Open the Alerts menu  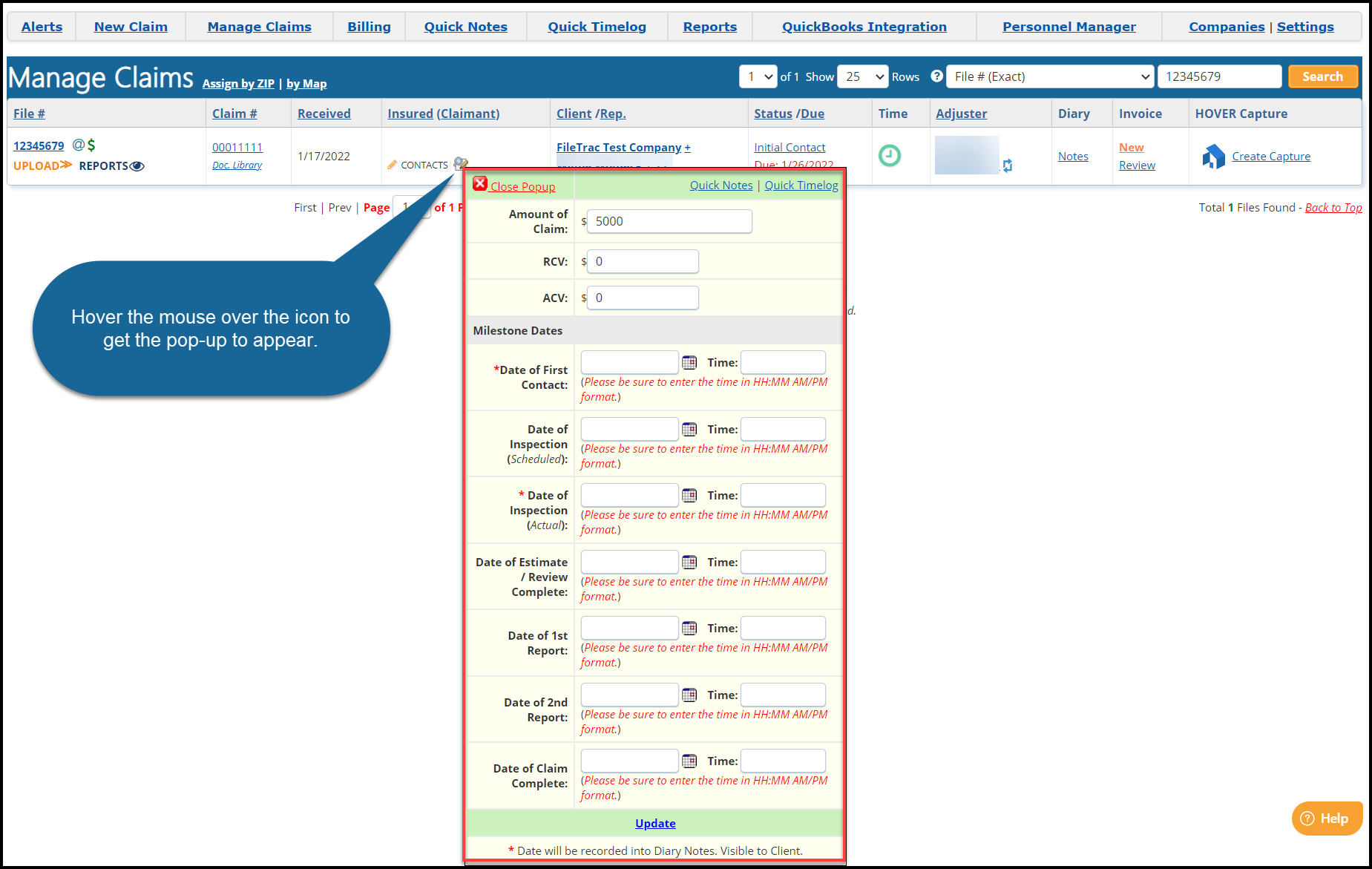point(42,27)
